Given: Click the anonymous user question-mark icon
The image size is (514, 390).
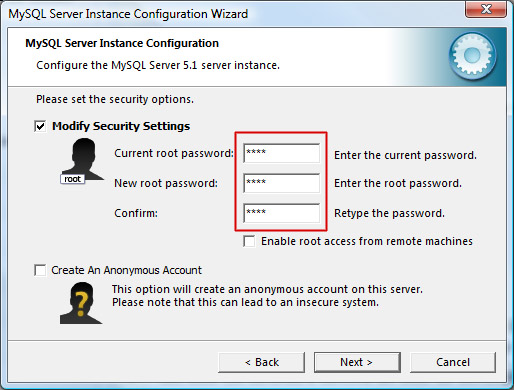Looking at the screenshot, I should (x=81, y=303).
